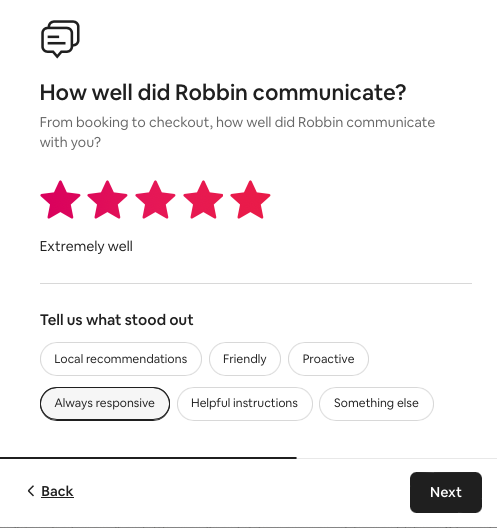
Task: Click the back chevron arrow icon
Action: (31, 491)
